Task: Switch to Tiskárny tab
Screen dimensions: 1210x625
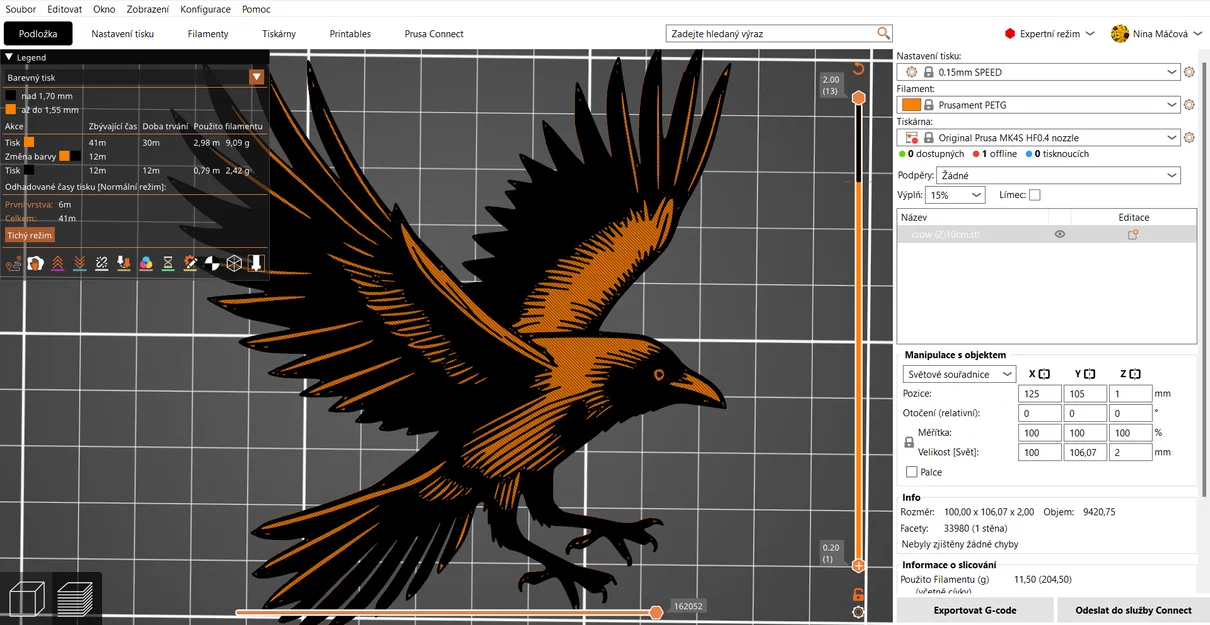Action: coord(279,34)
